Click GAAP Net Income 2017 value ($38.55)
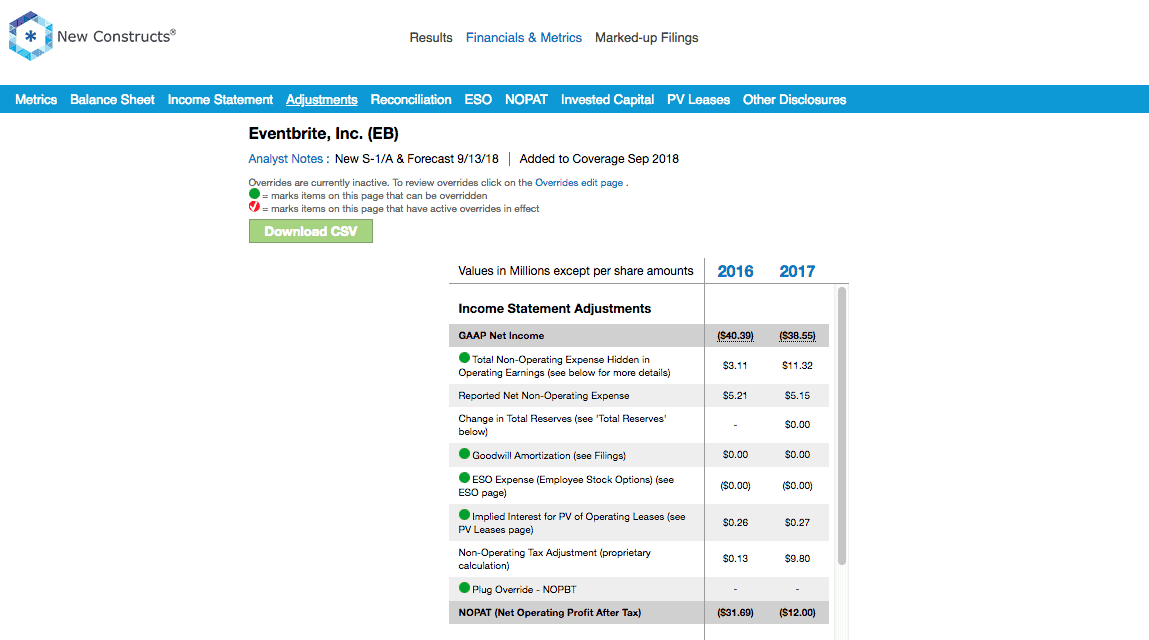Screen dimensions: 1149x640 [x=797, y=336]
